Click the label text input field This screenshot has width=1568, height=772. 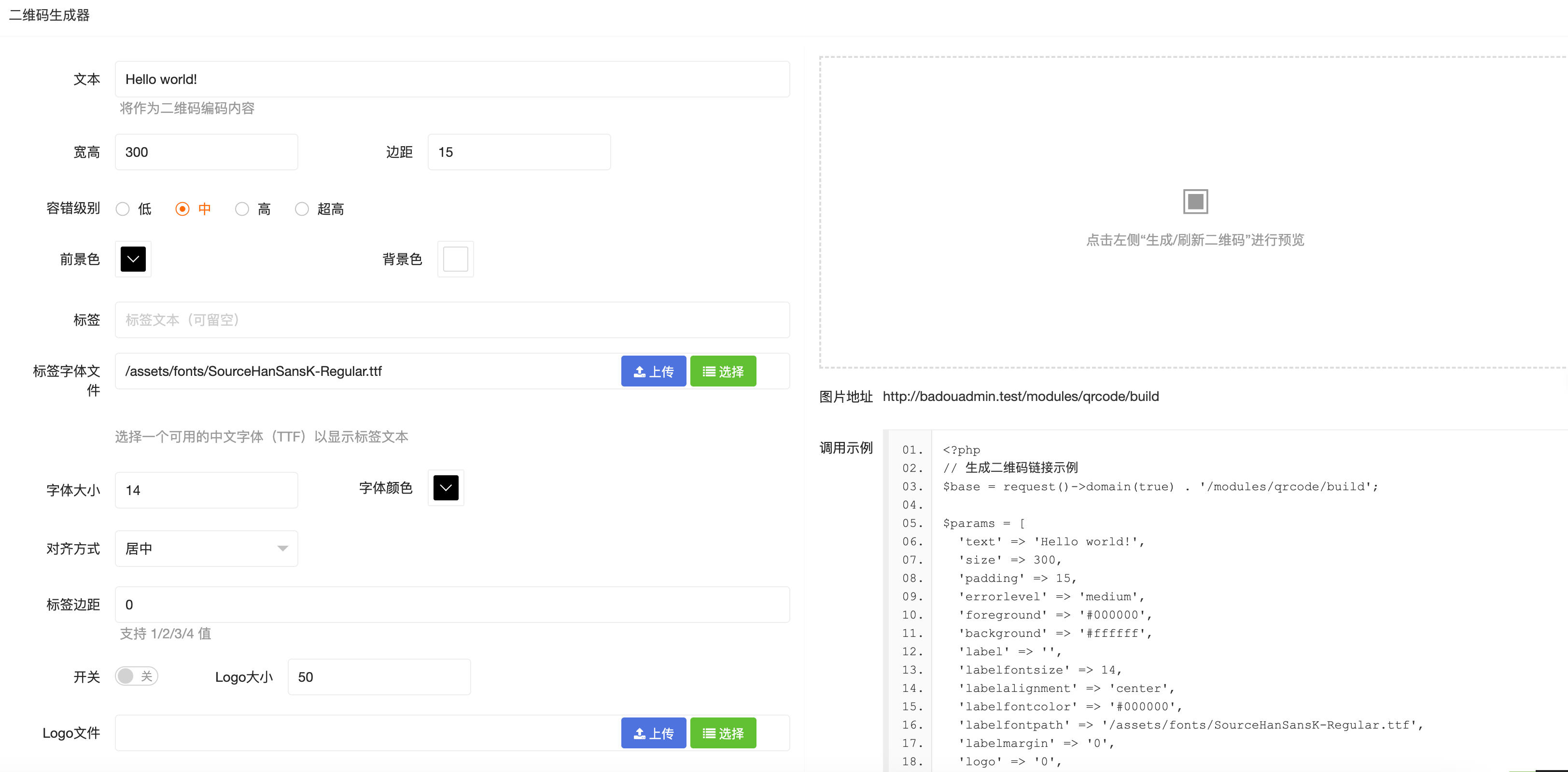point(452,320)
